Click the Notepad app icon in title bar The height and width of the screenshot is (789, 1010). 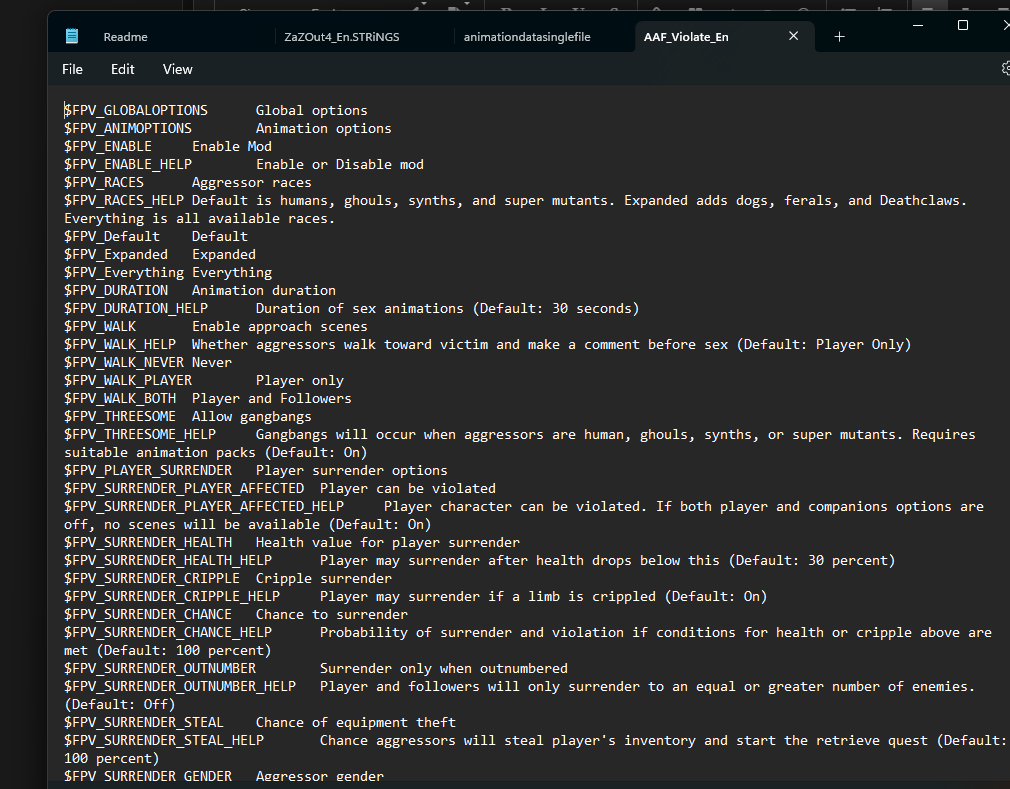click(x=72, y=36)
